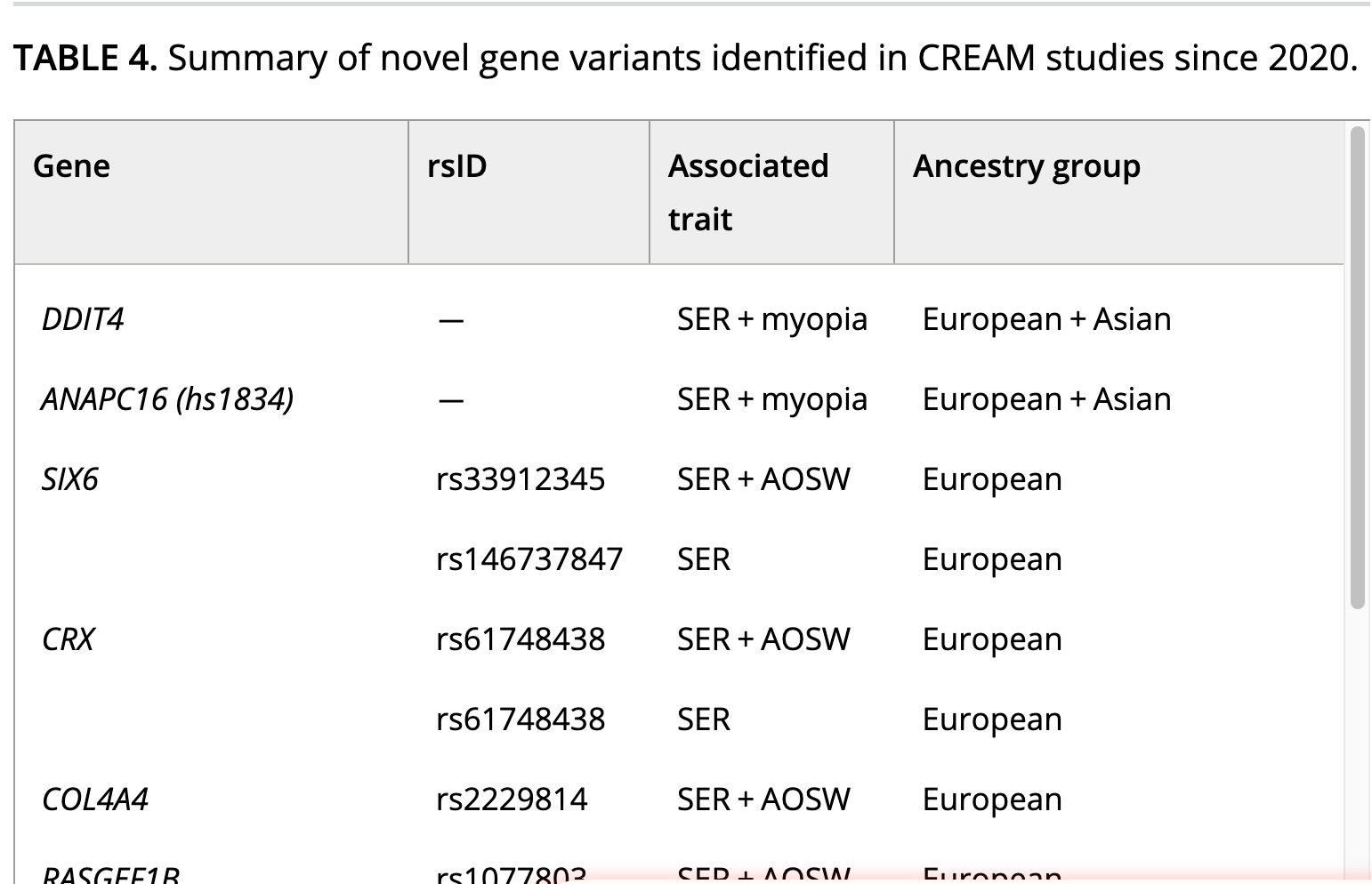Image resolution: width=1372 pixels, height=884 pixels.
Task: Click SER + myopia in DDIT4 row
Action: pyautogui.click(x=771, y=319)
